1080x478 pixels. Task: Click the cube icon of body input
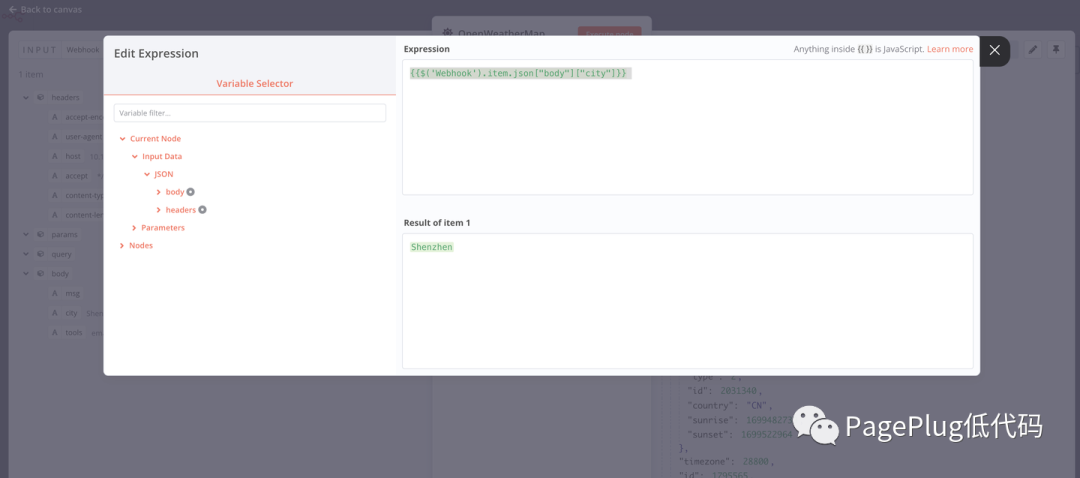point(41,273)
